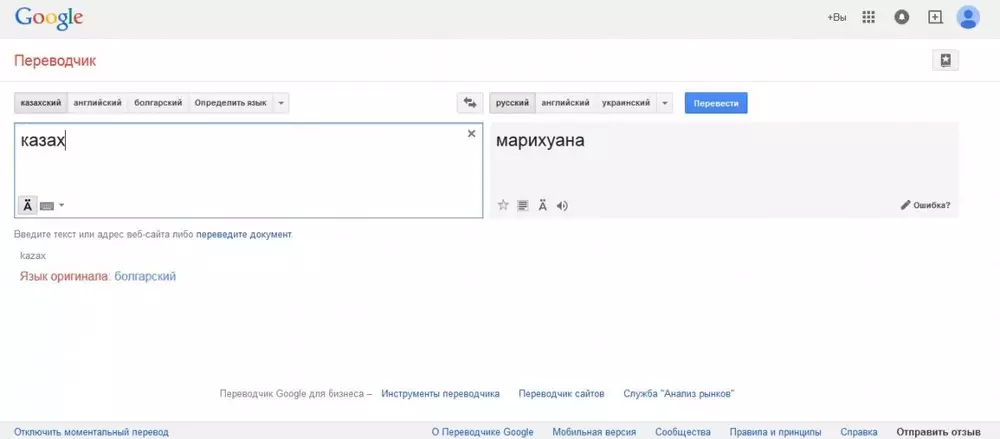The image size is (1000, 439).
Task: Toggle transliteration Ä icon under translation
Action: coord(542,206)
